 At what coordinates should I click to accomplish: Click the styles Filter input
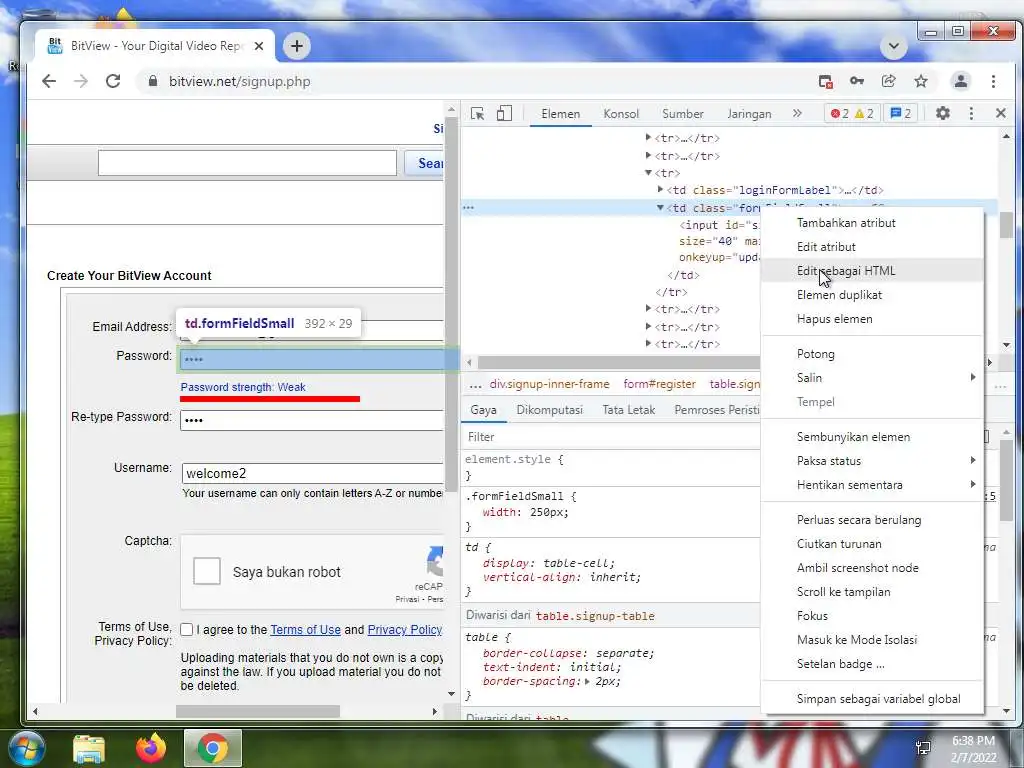click(x=611, y=437)
